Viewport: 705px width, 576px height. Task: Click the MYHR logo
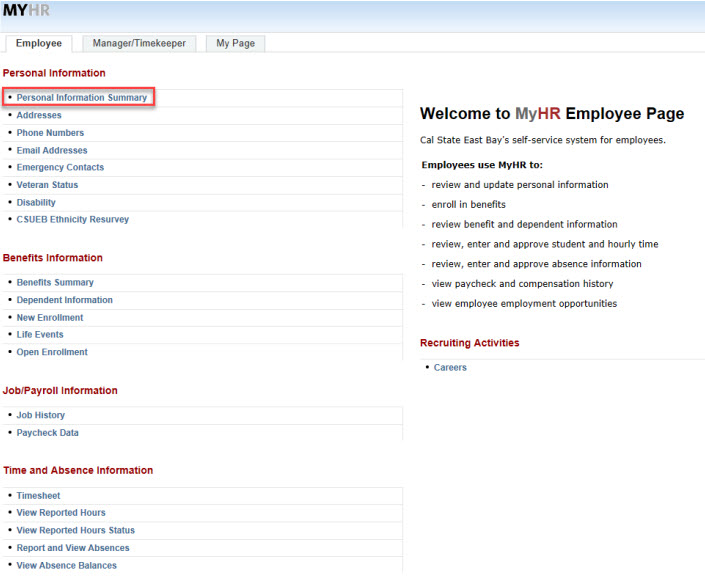26,10
